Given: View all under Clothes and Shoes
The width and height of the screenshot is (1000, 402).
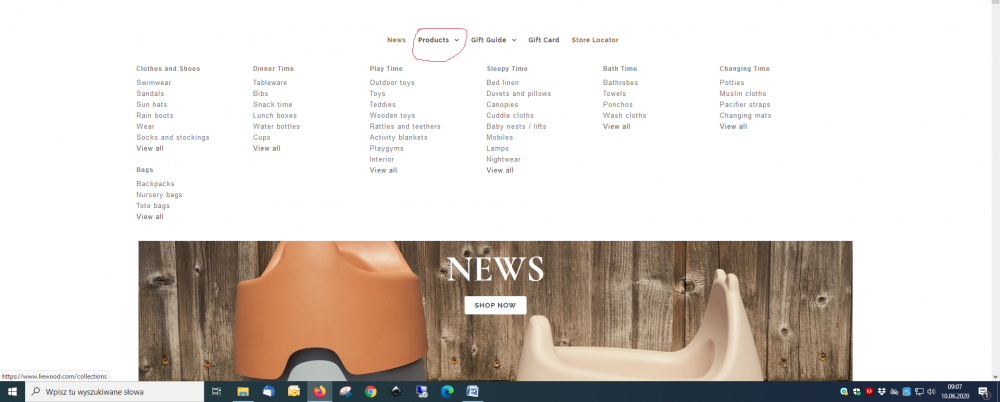Looking at the screenshot, I should pyautogui.click(x=150, y=148).
